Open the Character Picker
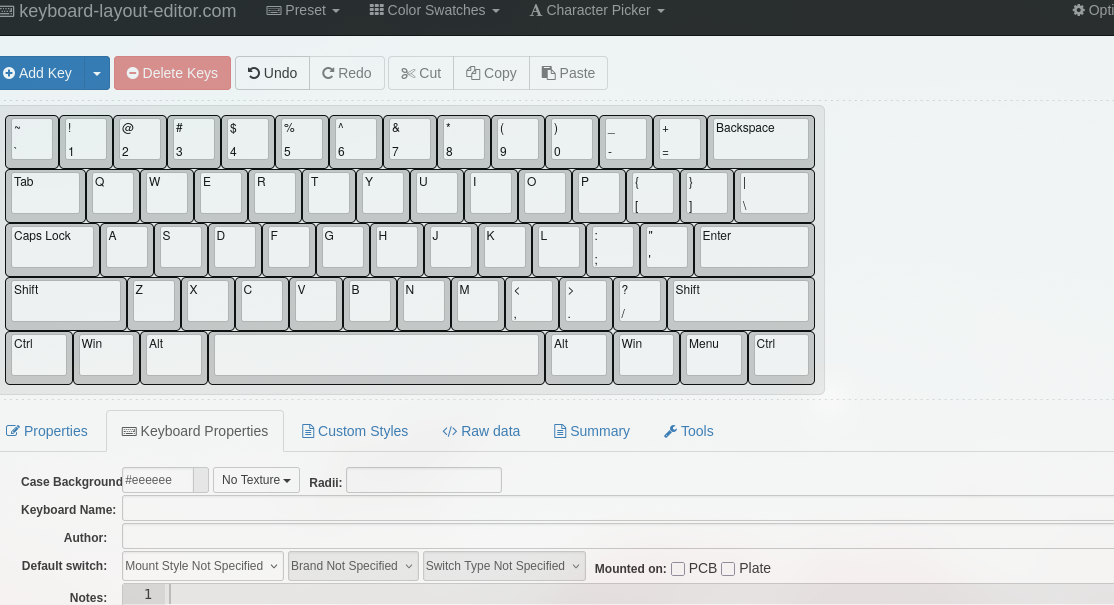 pyautogui.click(x=596, y=10)
